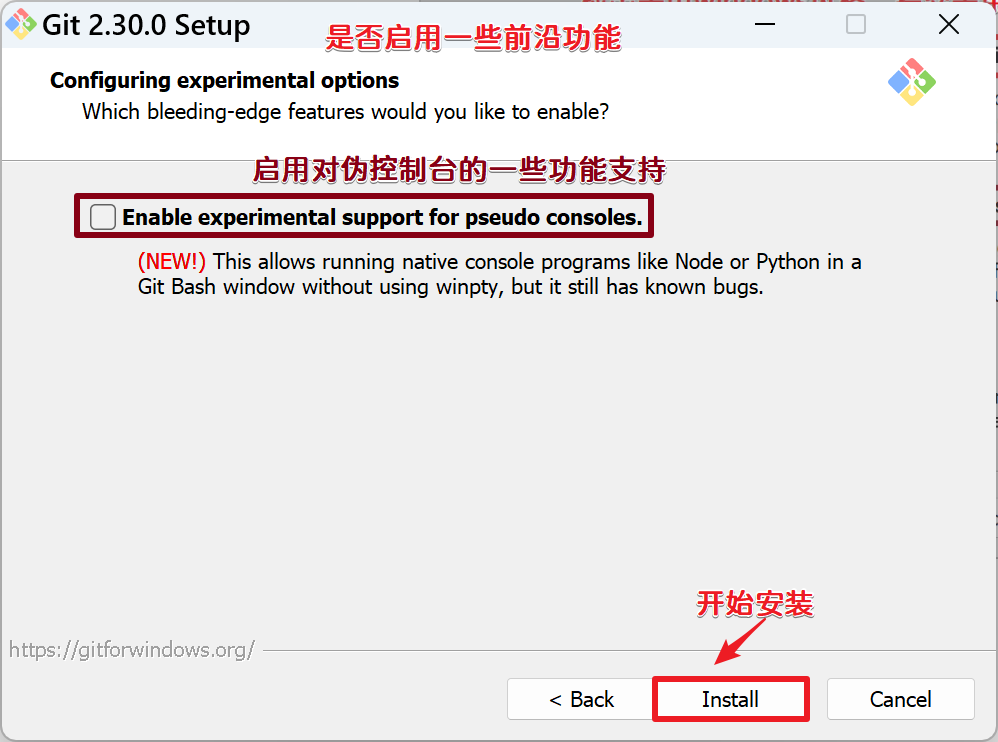Click the "Git 2.30.0 Setup" window title
This screenshot has height=742, width=998.
(x=146, y=25)
